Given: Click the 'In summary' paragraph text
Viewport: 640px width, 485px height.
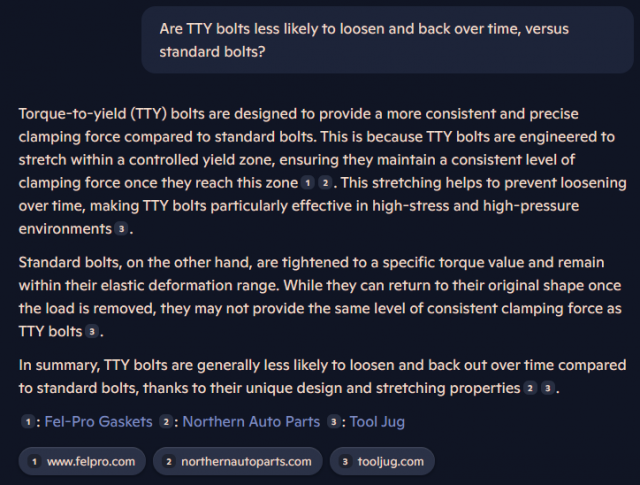Looking at the screenshot, I should click(322, 376).
